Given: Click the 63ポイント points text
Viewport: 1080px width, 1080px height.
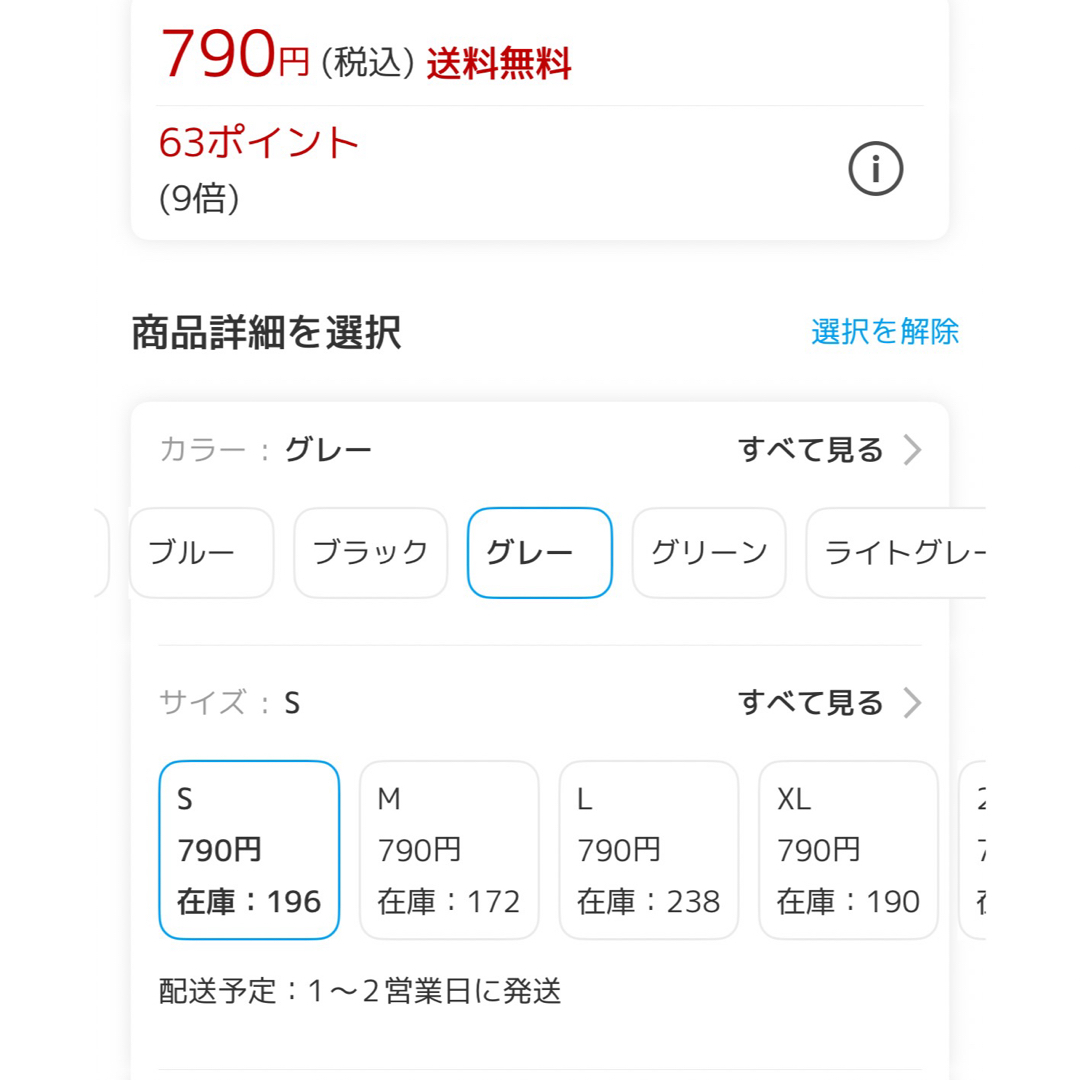Looking at the screenshot, I should tap(259, 143).
